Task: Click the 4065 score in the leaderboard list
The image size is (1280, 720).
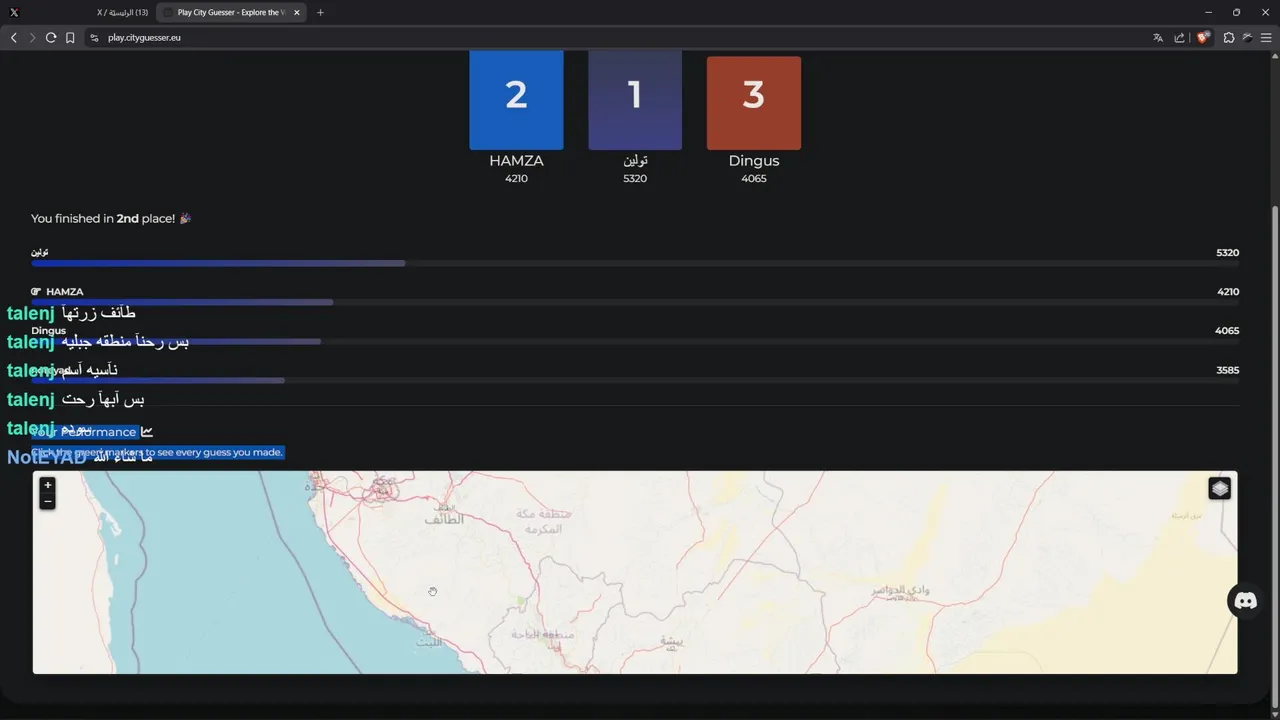Action: [1227, 331]
